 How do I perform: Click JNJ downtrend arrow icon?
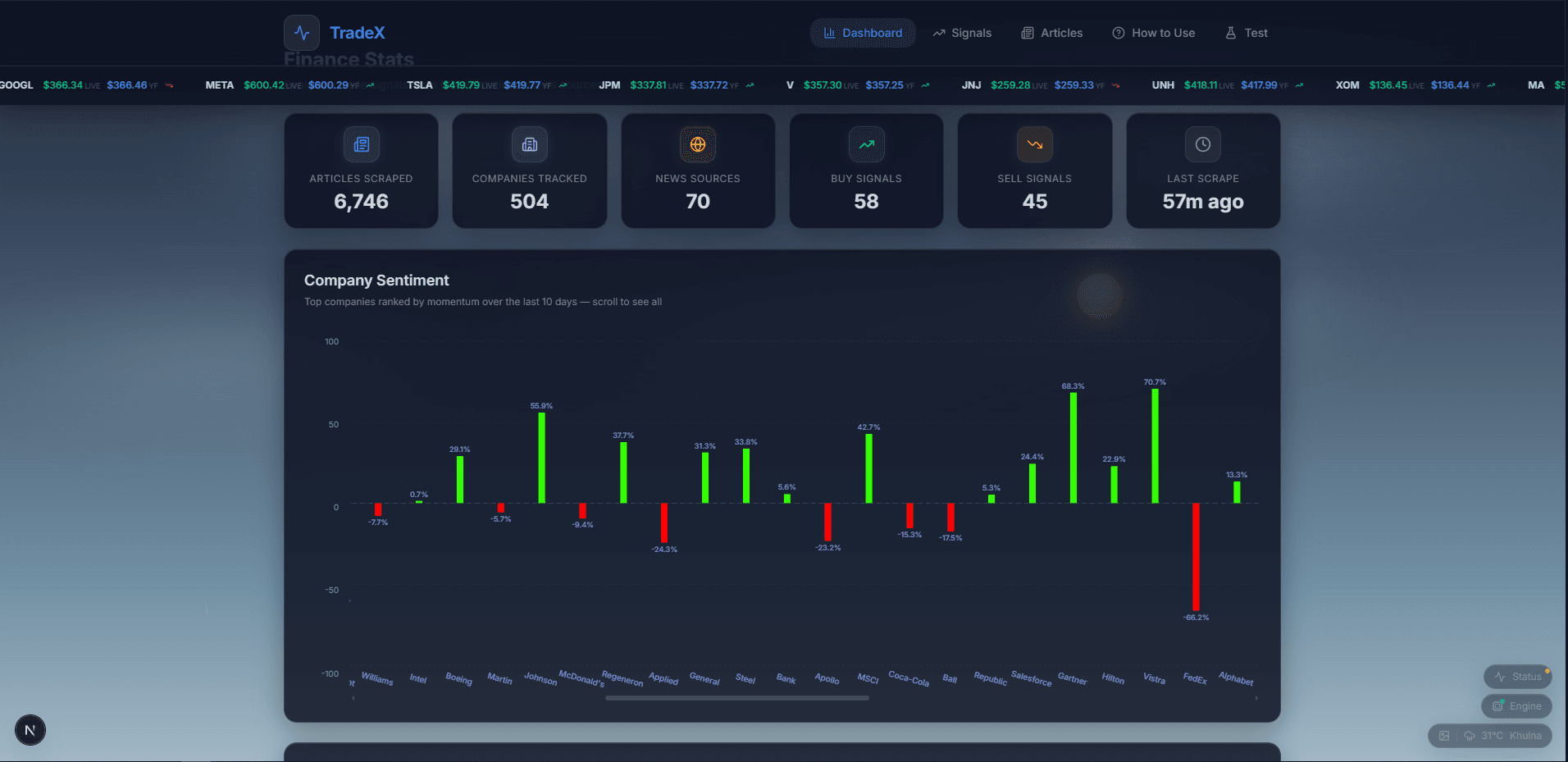[1115, 85]
